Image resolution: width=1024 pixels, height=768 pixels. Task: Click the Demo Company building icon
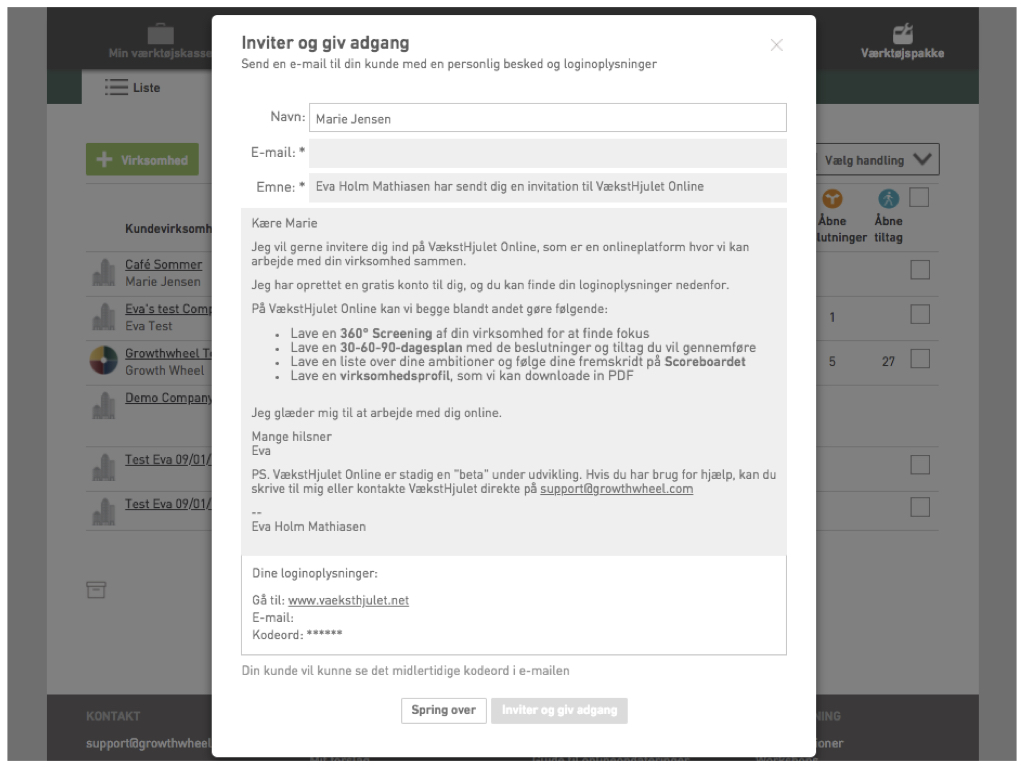pyautogui.click(x=103, y=406)
